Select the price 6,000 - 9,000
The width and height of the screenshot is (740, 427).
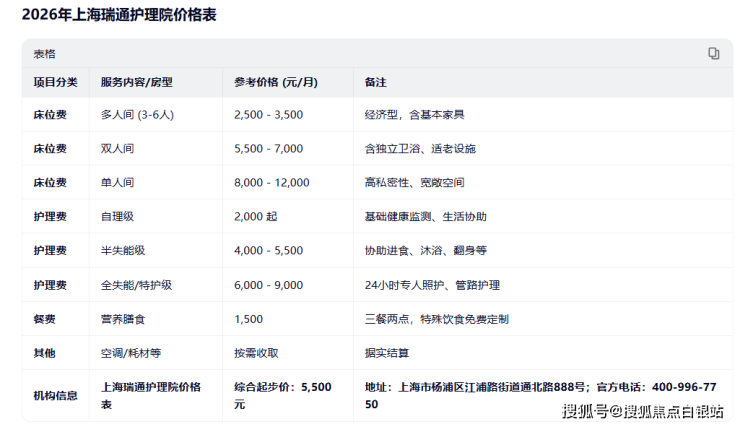click(x=269, y=285)
